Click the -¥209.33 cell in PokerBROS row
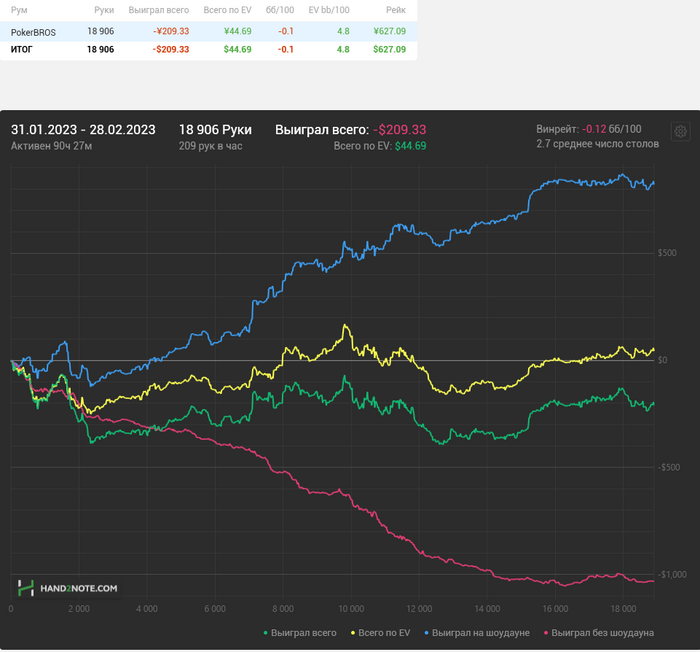The image size is (700, 652). [171, 31]
